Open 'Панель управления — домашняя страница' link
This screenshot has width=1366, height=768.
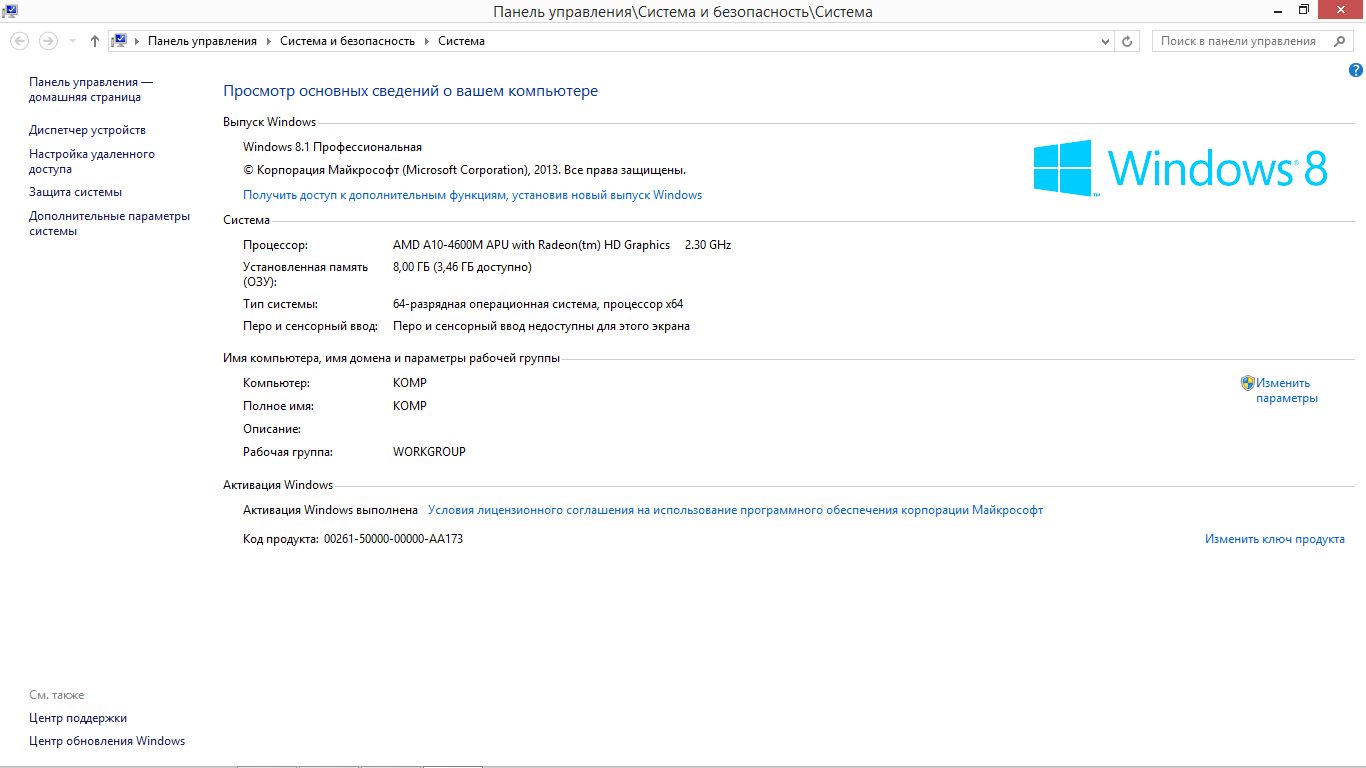pos(91,89)
